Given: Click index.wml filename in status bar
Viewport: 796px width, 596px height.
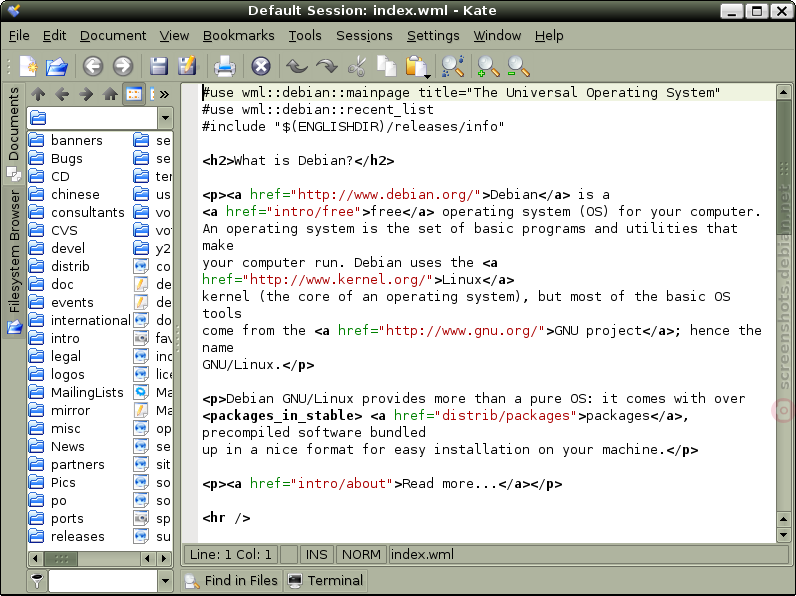Looking at the screenshot, I should [422, 554].
